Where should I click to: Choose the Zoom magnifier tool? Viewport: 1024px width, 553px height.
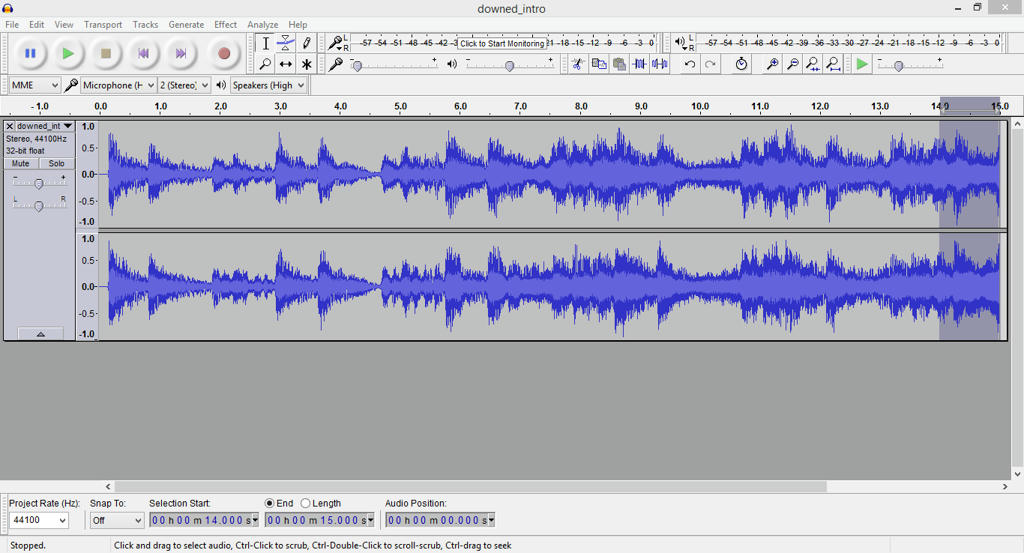pos(265,64)
